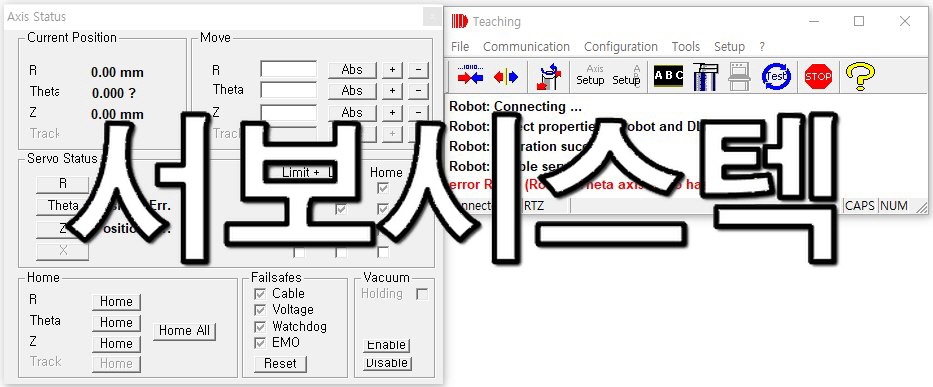Open the Configuration menu
The height and width of the screenshot is (387, 933).
621,46
